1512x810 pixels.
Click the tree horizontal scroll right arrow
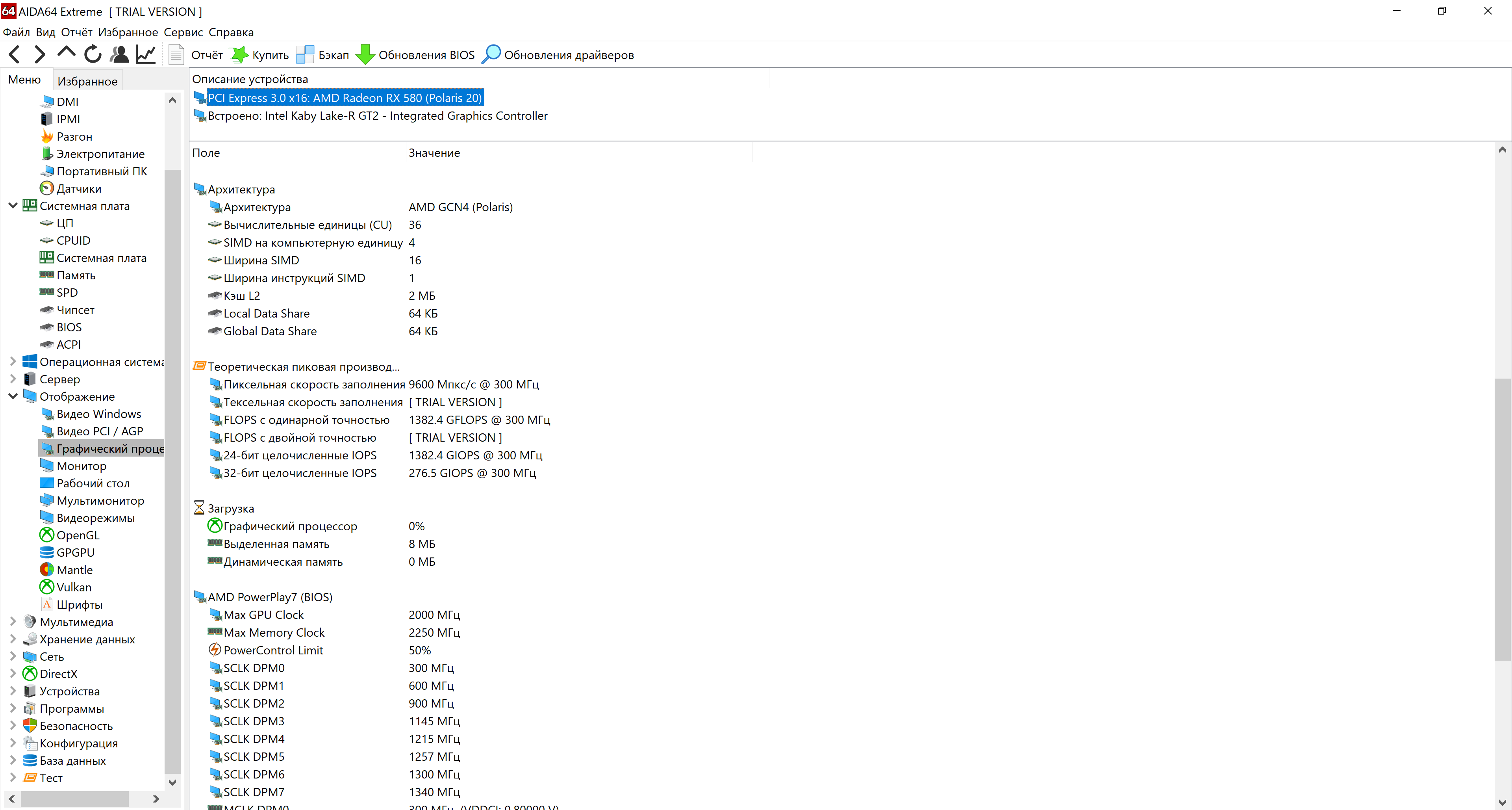tap(156, 799)
